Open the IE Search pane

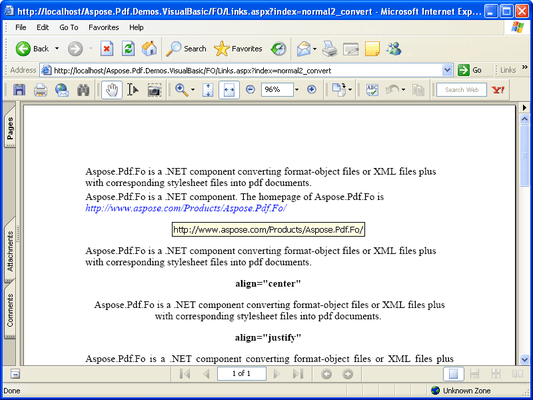pos(186,49)
